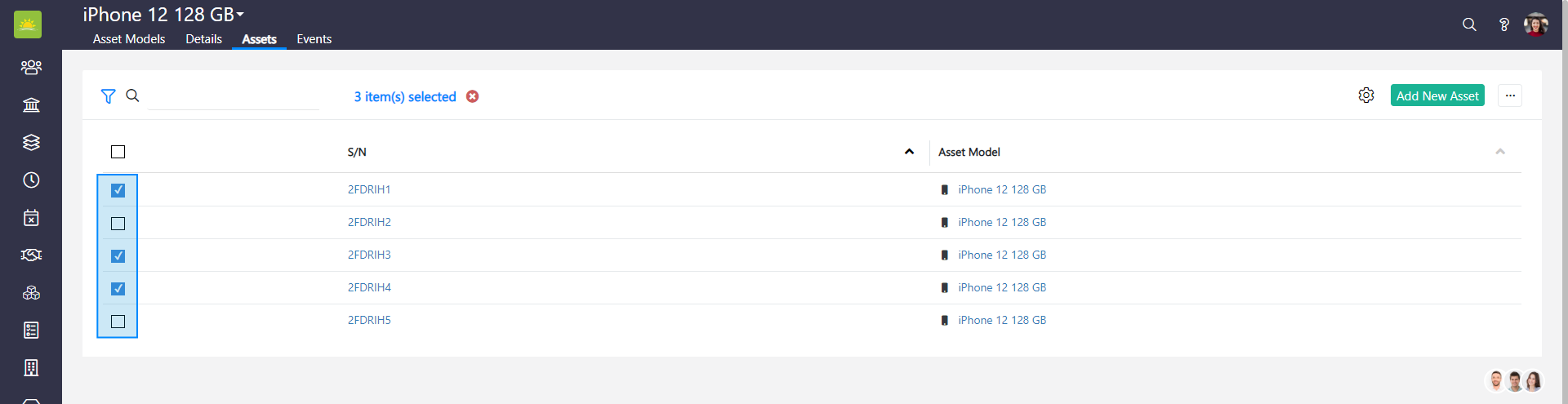The width and height of the screenshot is (1568, 404).
Task: Check the checkbox for 2FDRIH2
Action: (x=118, y=223)
